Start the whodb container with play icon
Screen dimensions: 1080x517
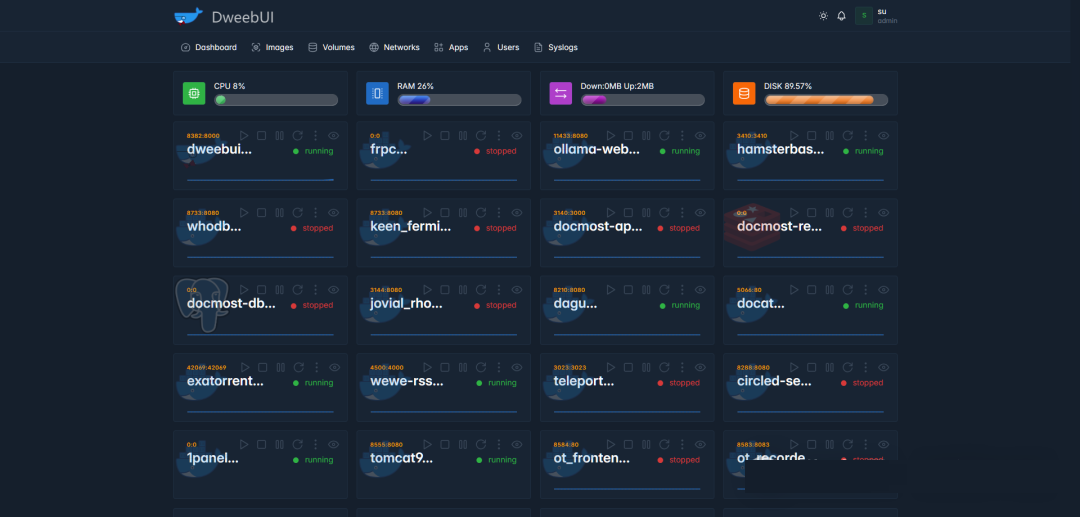243,212
